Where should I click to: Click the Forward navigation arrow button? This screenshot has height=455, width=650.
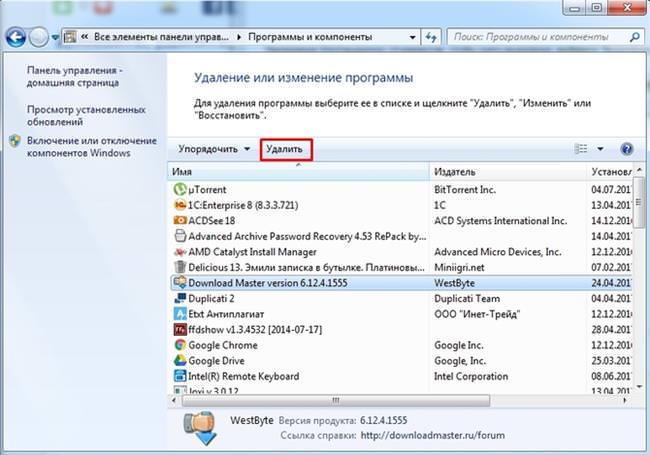[39, 37]
